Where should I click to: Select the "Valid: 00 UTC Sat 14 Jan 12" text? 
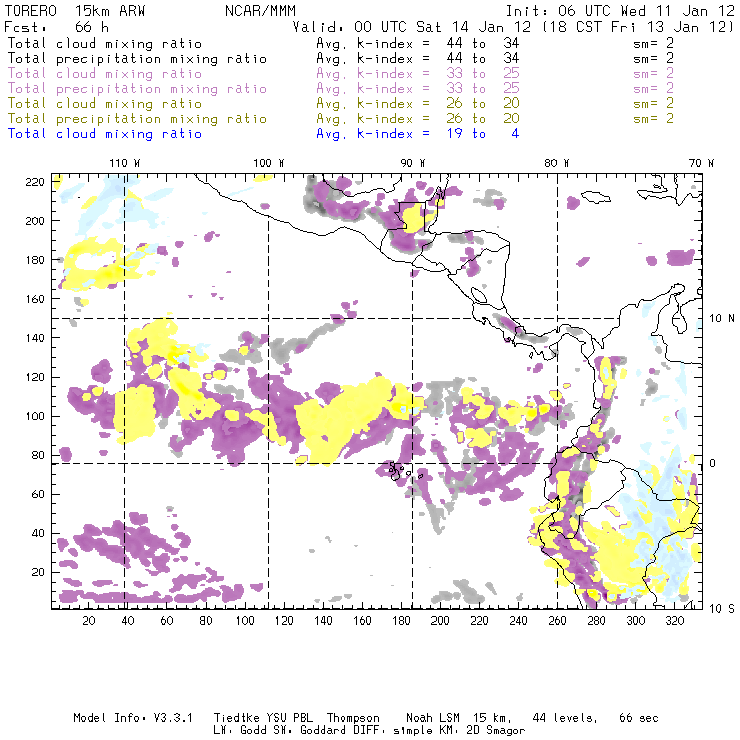pyautogui.click(x=412, y=26)
